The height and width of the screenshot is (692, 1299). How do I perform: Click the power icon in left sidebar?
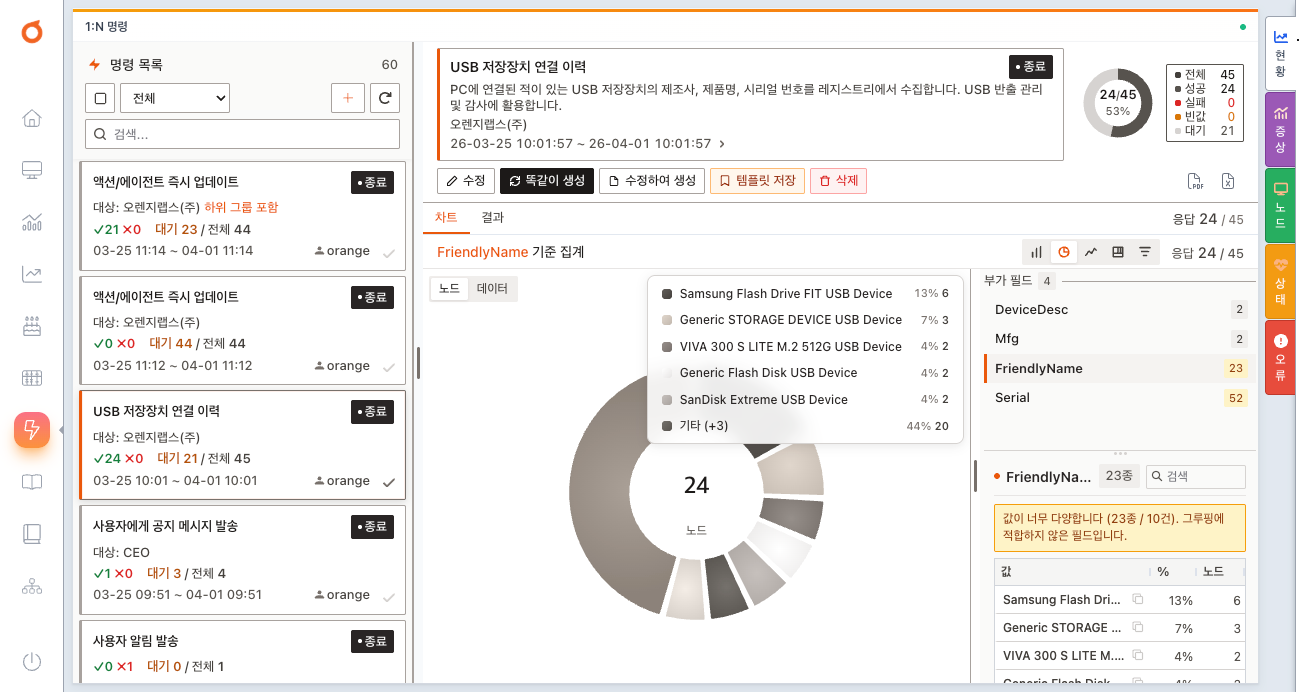[32, 661]
